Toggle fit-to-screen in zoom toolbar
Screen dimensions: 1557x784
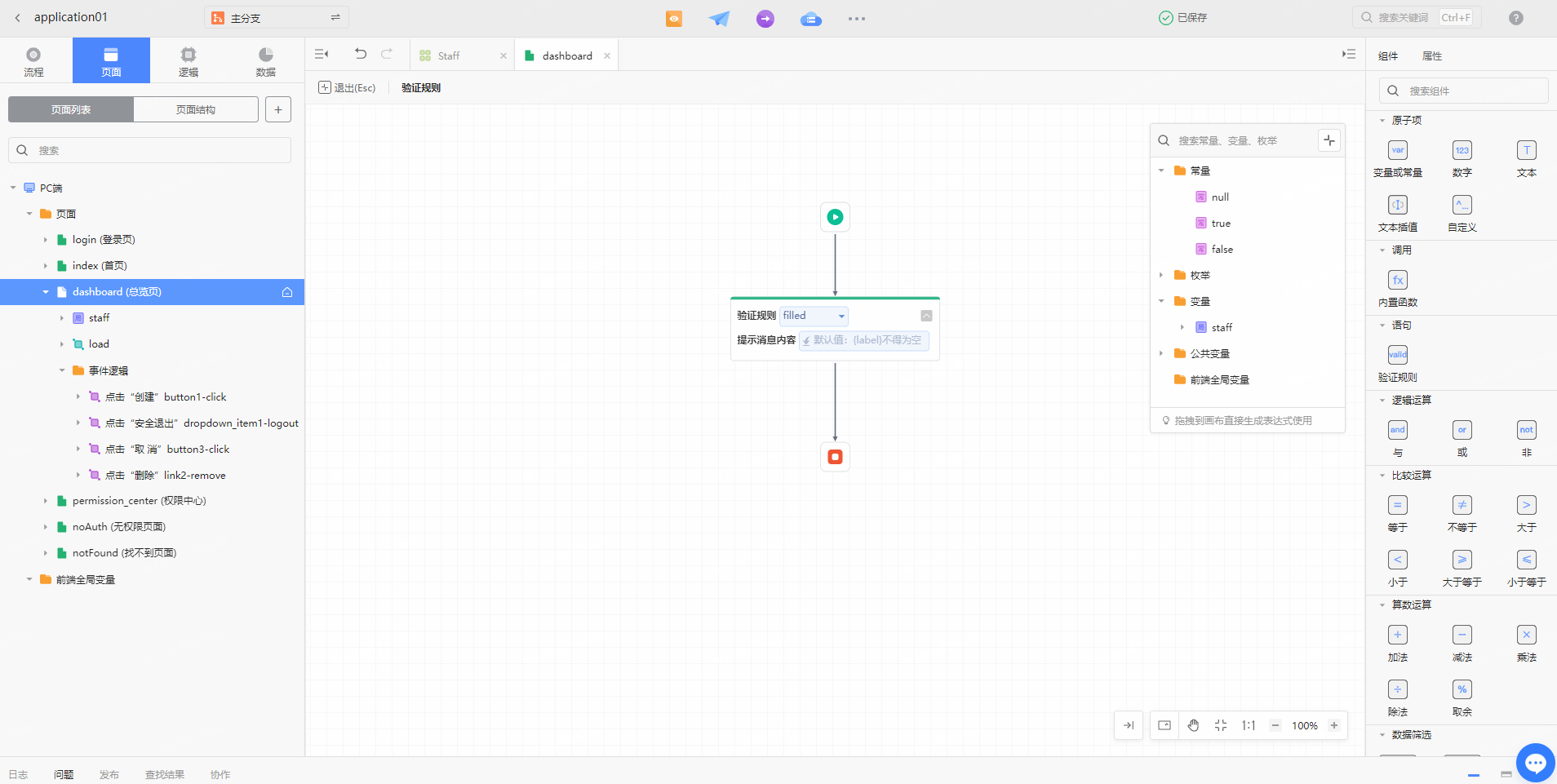[x=1221, y=725]
